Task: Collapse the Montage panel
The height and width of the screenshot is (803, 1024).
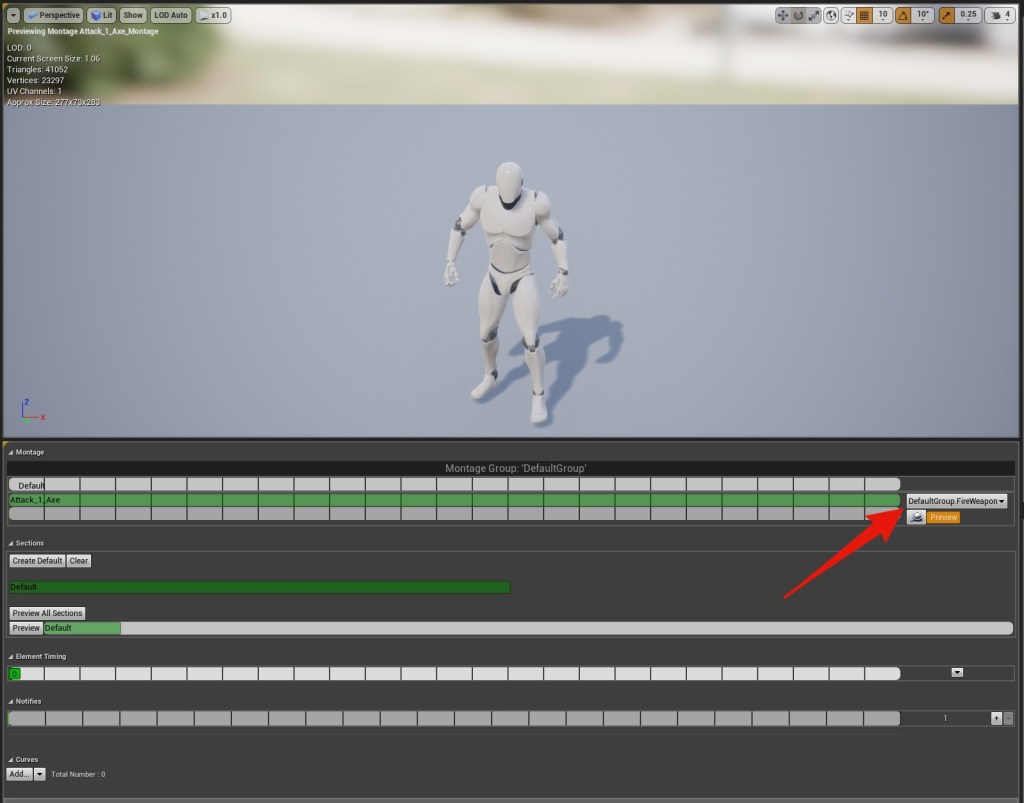Action: click(10, 452)
